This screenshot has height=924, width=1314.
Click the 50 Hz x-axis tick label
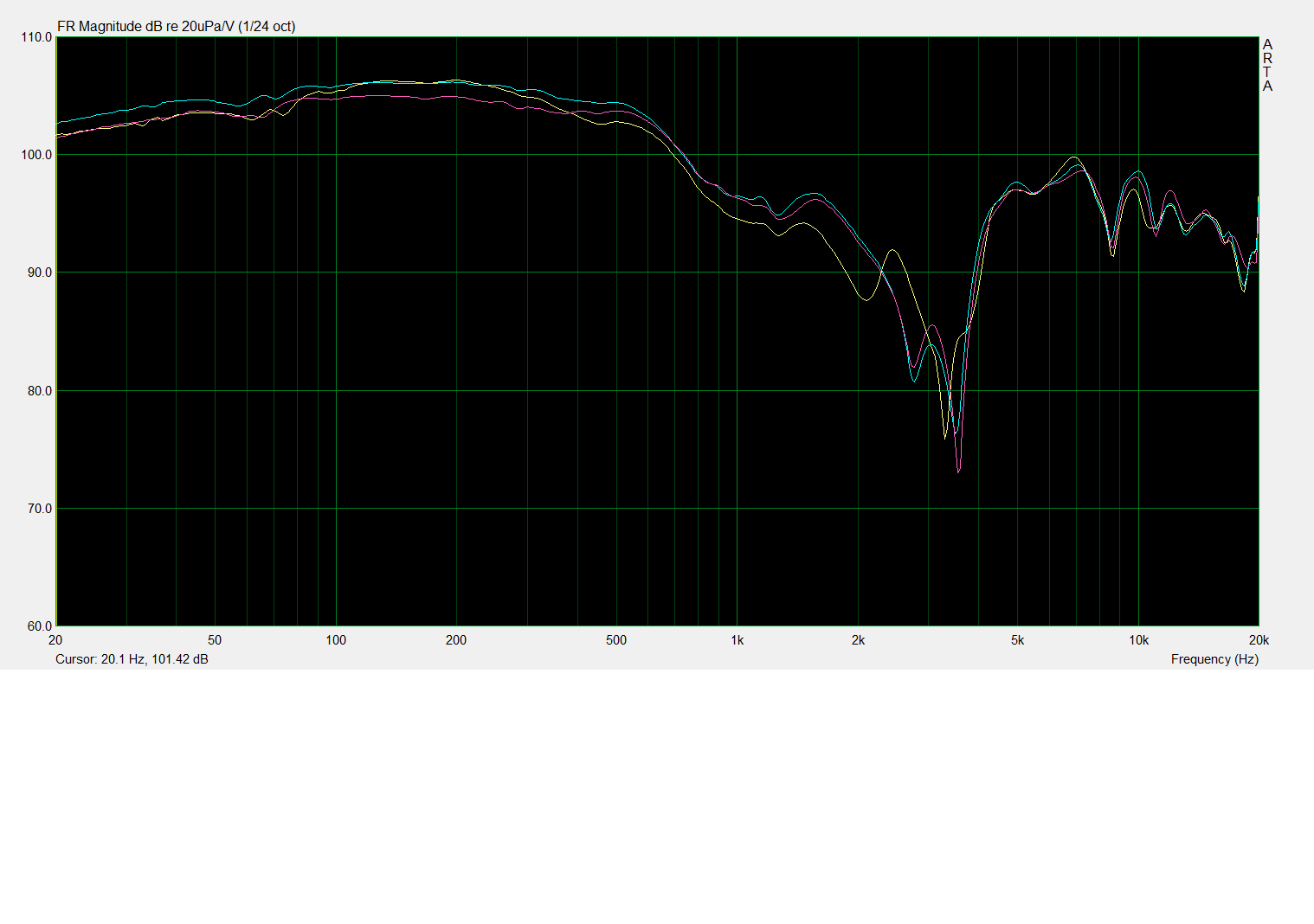(x=215, y=640)
